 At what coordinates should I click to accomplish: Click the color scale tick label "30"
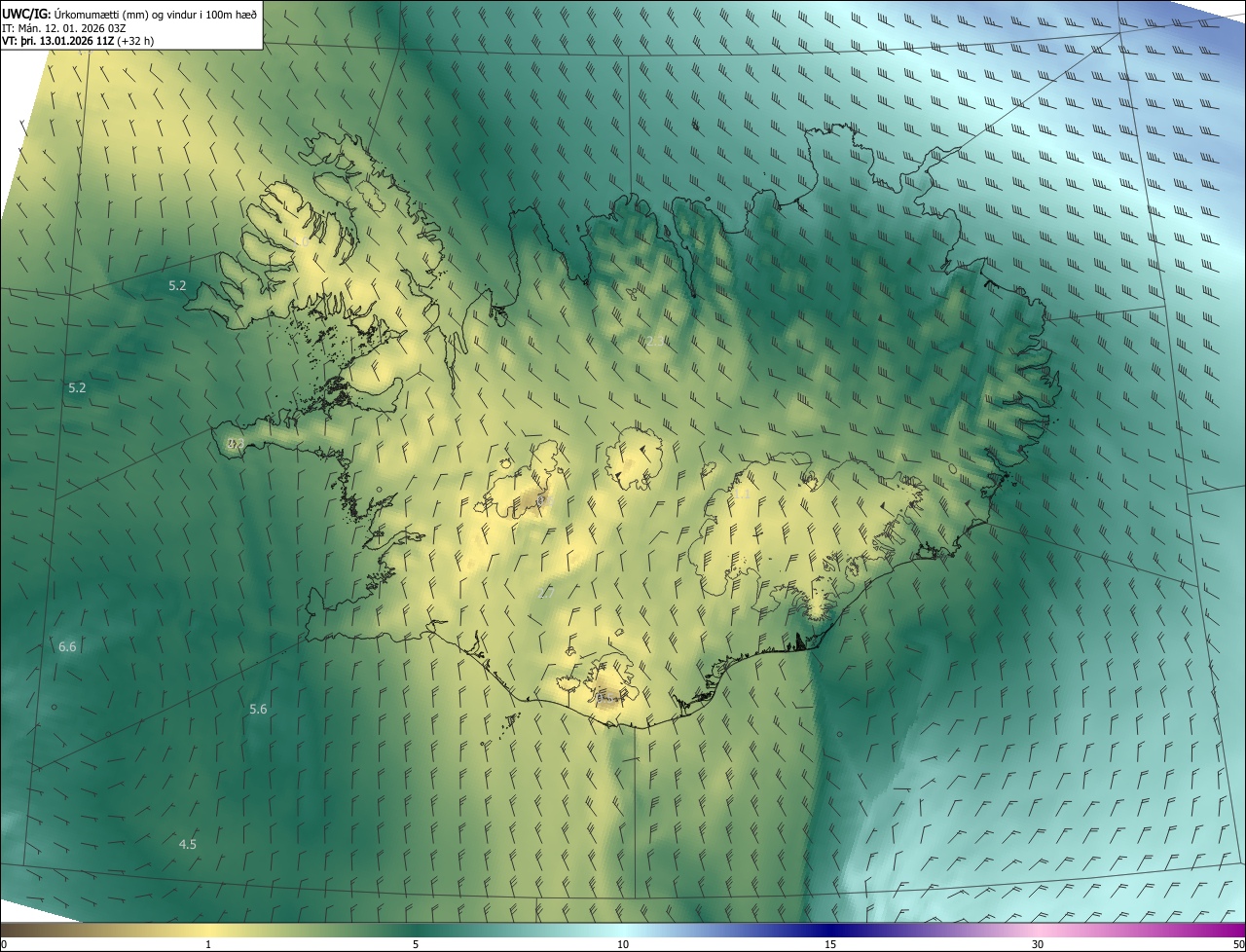click(x=1038, y=944)
